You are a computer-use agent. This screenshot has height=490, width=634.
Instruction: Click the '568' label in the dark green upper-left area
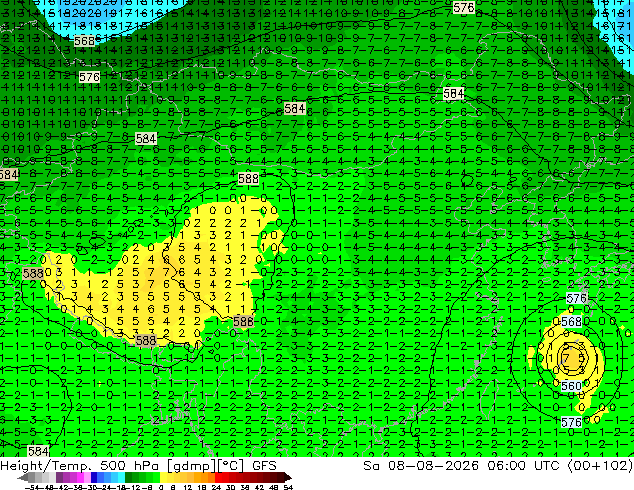(x=84, y=41)
